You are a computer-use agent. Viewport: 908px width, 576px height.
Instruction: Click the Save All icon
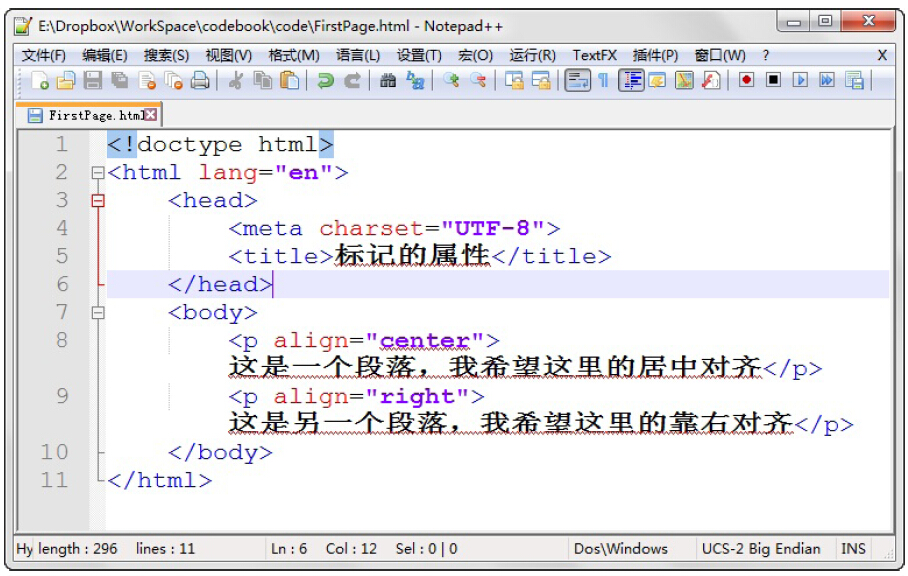(x=120, y=80)
